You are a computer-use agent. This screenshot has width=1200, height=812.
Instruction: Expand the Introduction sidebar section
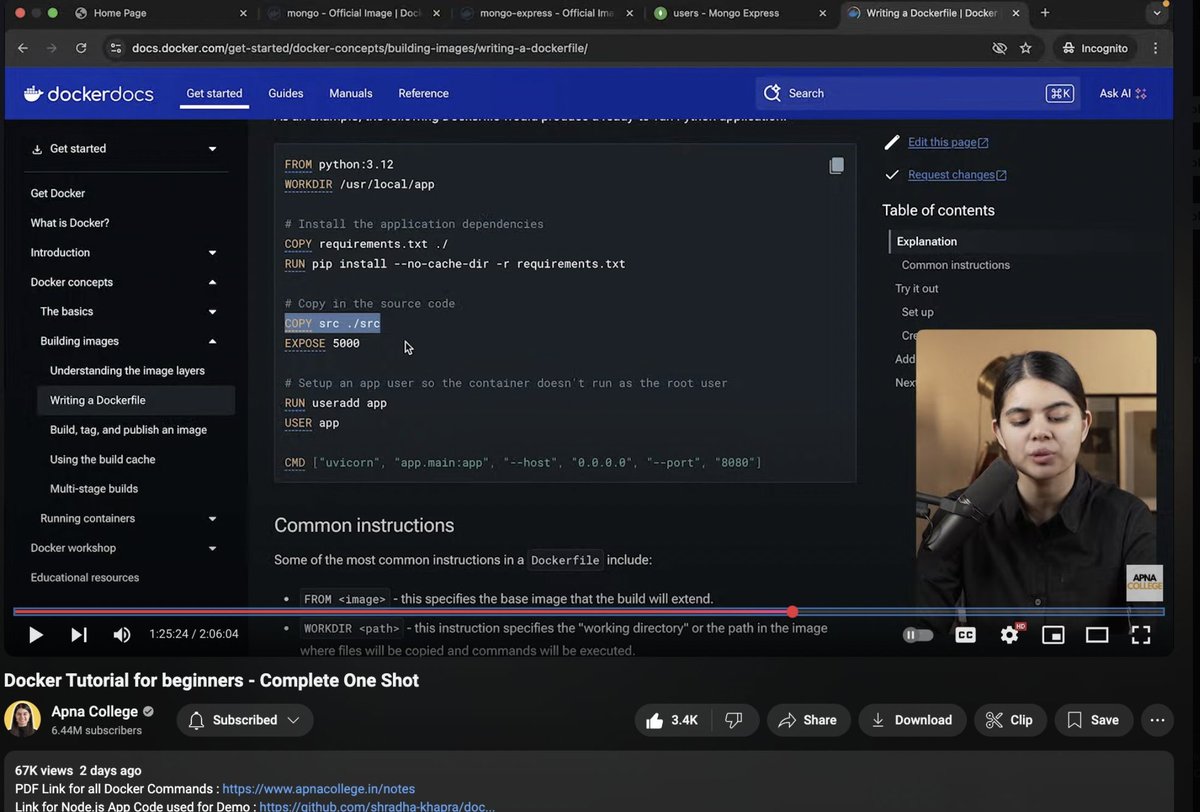(x=212, y=253)
